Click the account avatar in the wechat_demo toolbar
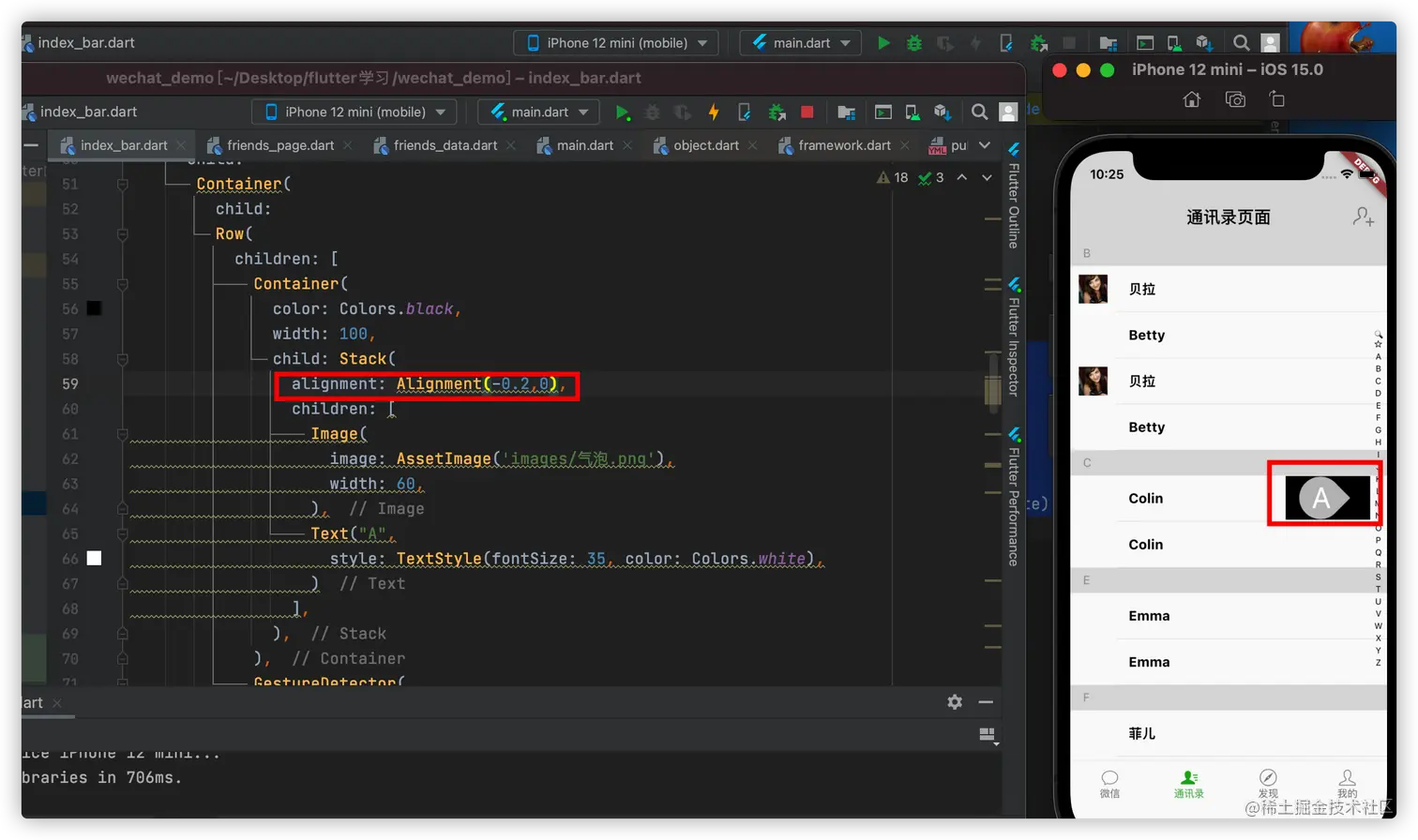 coord(1008,112)
